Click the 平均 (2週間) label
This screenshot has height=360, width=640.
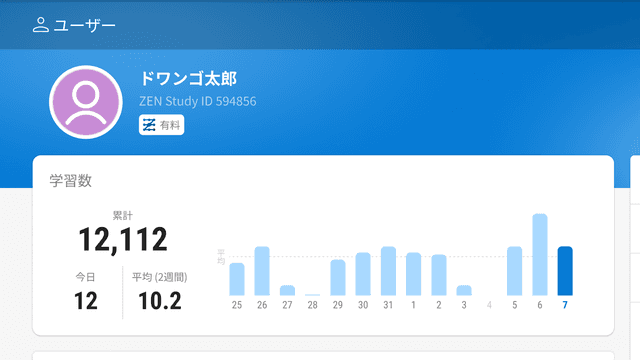pyautogui.click(x=160, y=277)
